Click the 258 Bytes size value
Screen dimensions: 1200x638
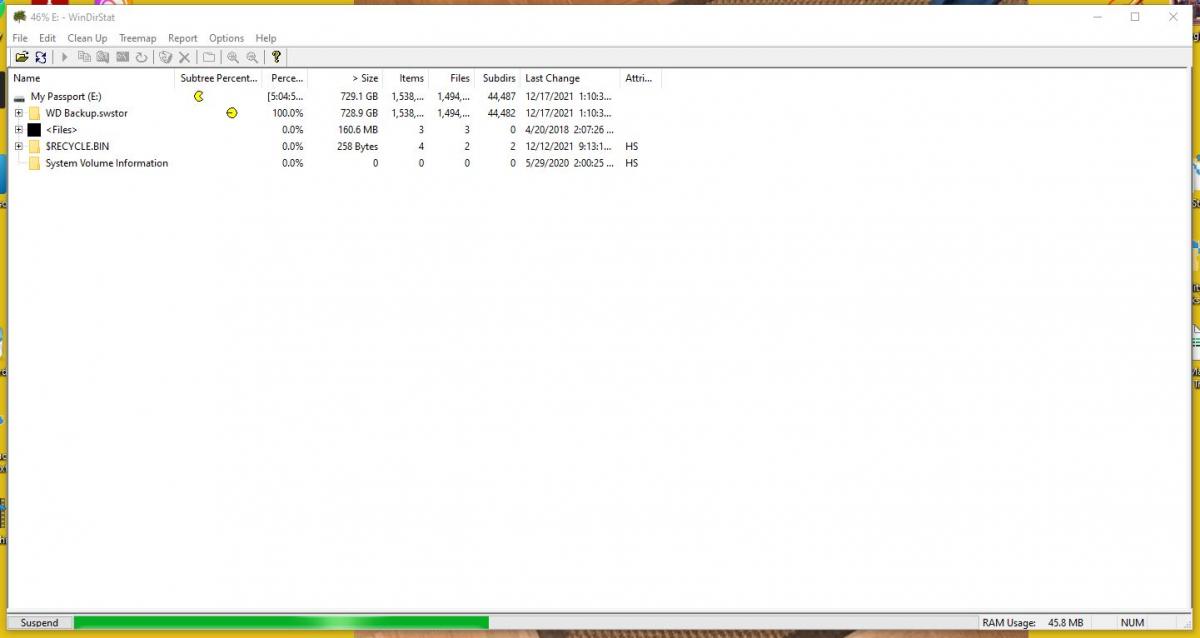point(358,146)
